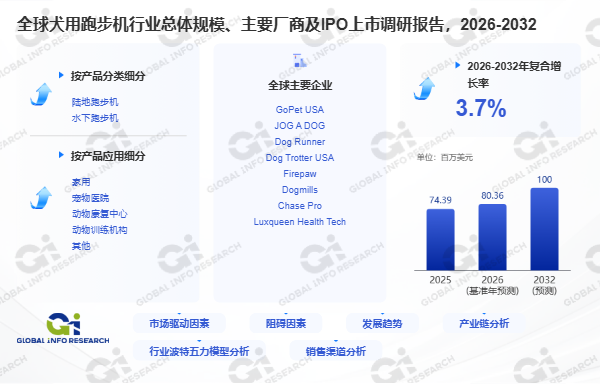Click the triangle bullet before 2026-2032年复合增长率

458,65
